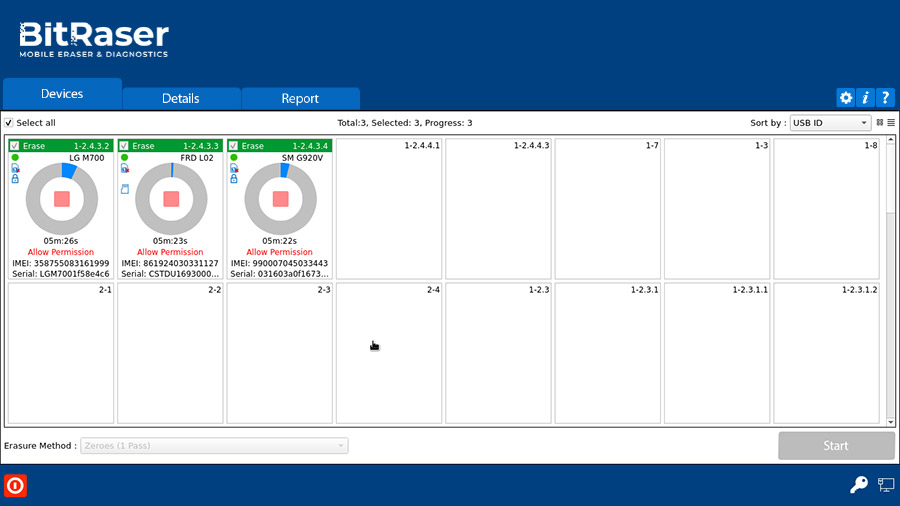Click Allow Permission on FRD L02

point(170,252)
